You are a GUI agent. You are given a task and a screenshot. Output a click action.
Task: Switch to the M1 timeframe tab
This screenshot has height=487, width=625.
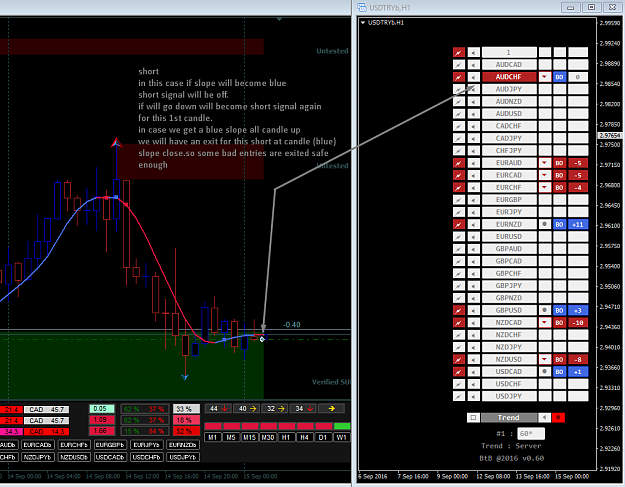[212, 437]
